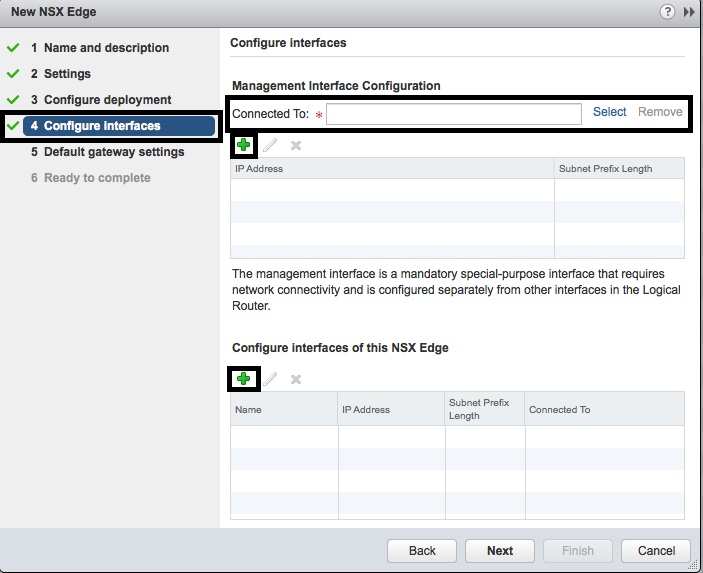Click the Select link for Connected To

tap(609, 112)
